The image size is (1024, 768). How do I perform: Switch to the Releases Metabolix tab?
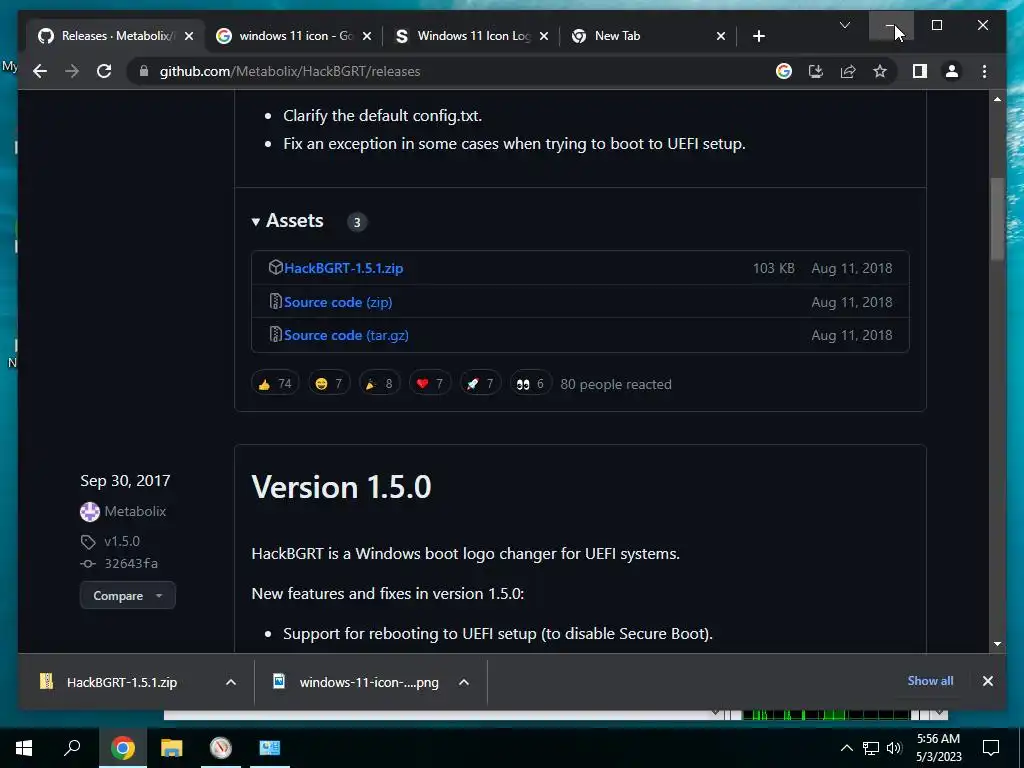115,36
